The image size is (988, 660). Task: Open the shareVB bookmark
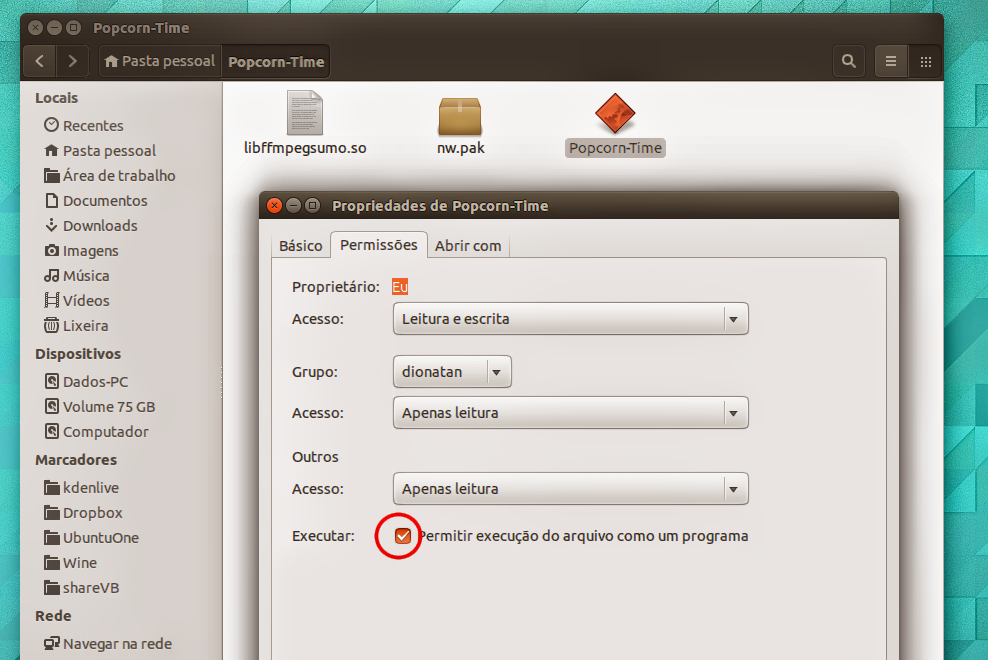tap(81, 588)
